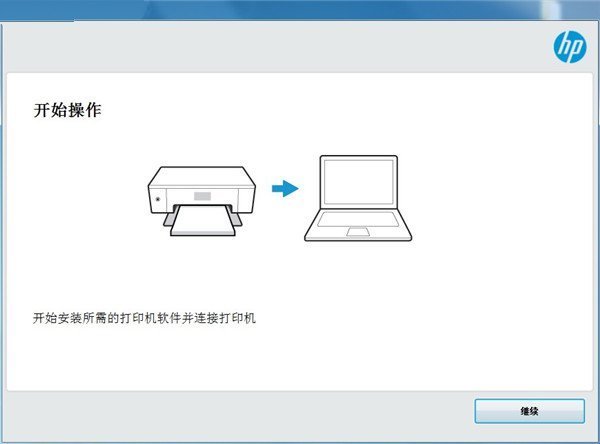This screenshot has height=444, width=600.
Task: Click the laptop illustration's screen
Action: point(359,182)
